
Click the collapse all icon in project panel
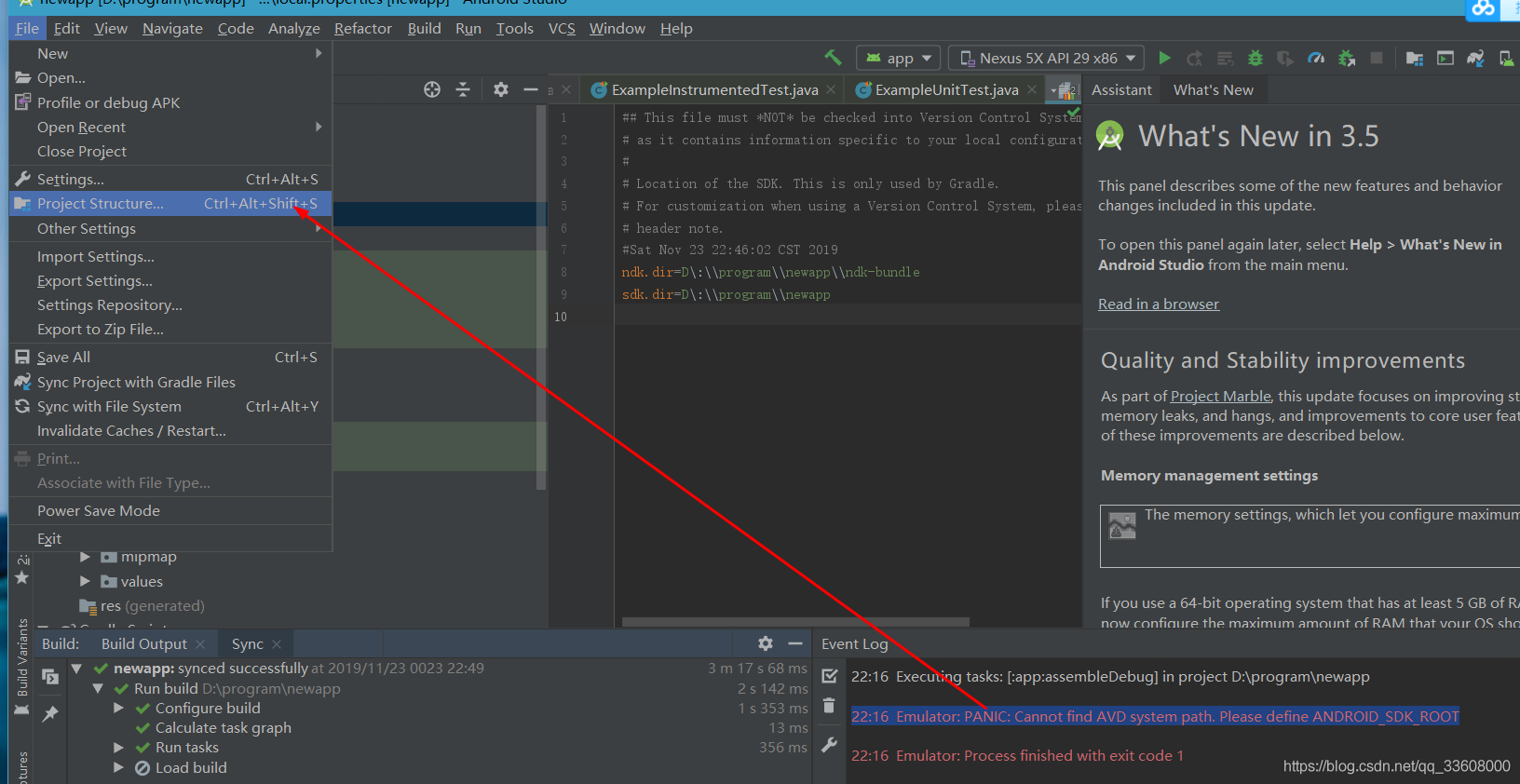(x=463, y=89)
